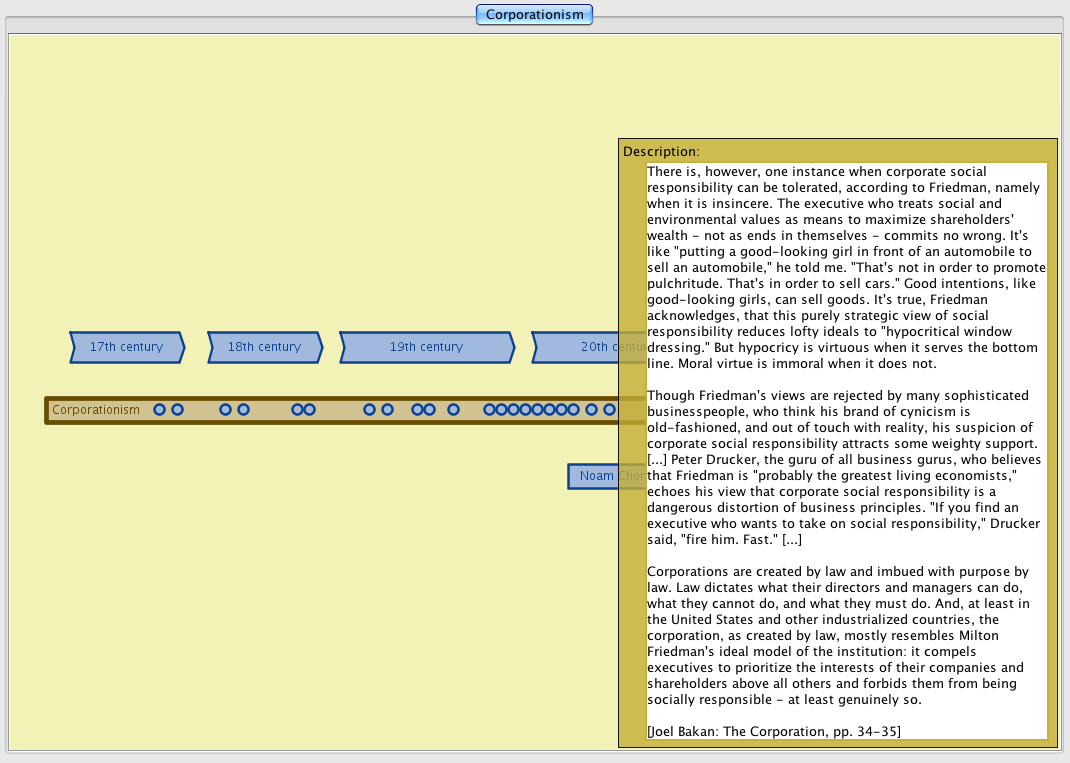Select the 17th century era marker
This screenshot has width=1070, height=763.
(127, 347)
